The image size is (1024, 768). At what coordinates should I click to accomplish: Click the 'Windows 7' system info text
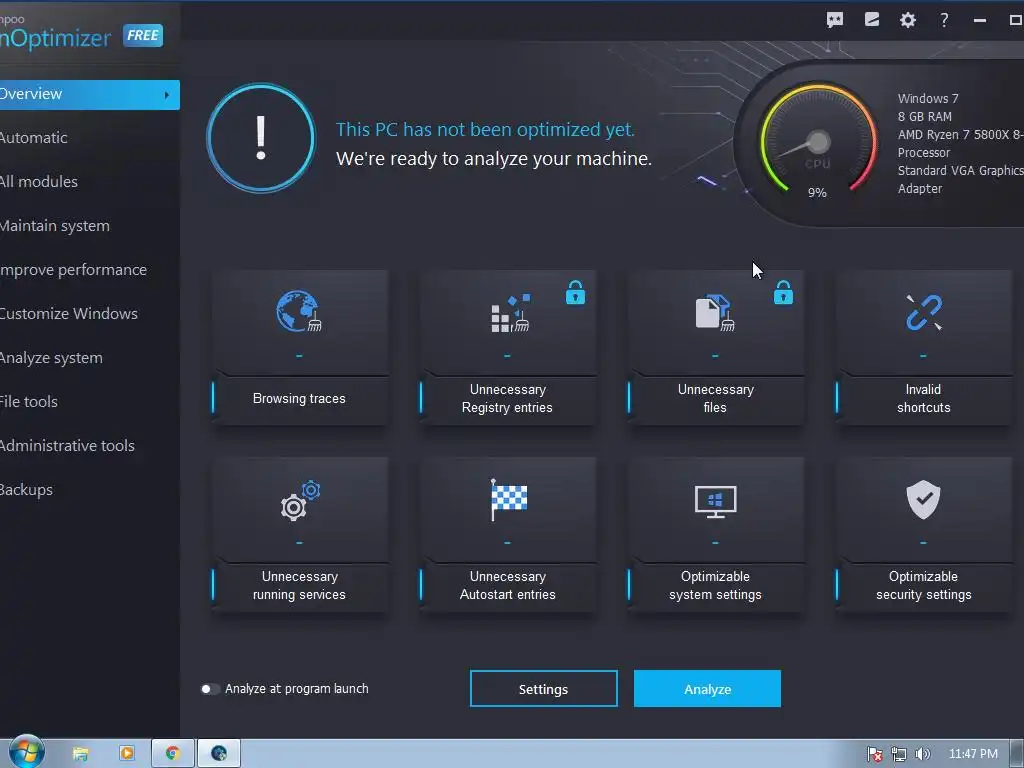click(x=928, y=99)
